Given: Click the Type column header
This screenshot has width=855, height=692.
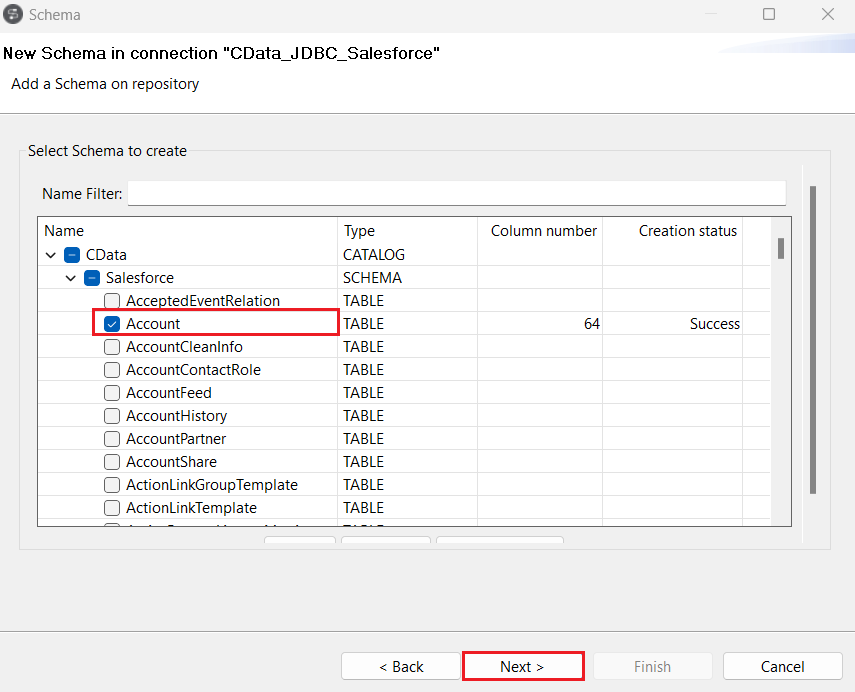Looking at the screenshot, I should coord(407,231).
